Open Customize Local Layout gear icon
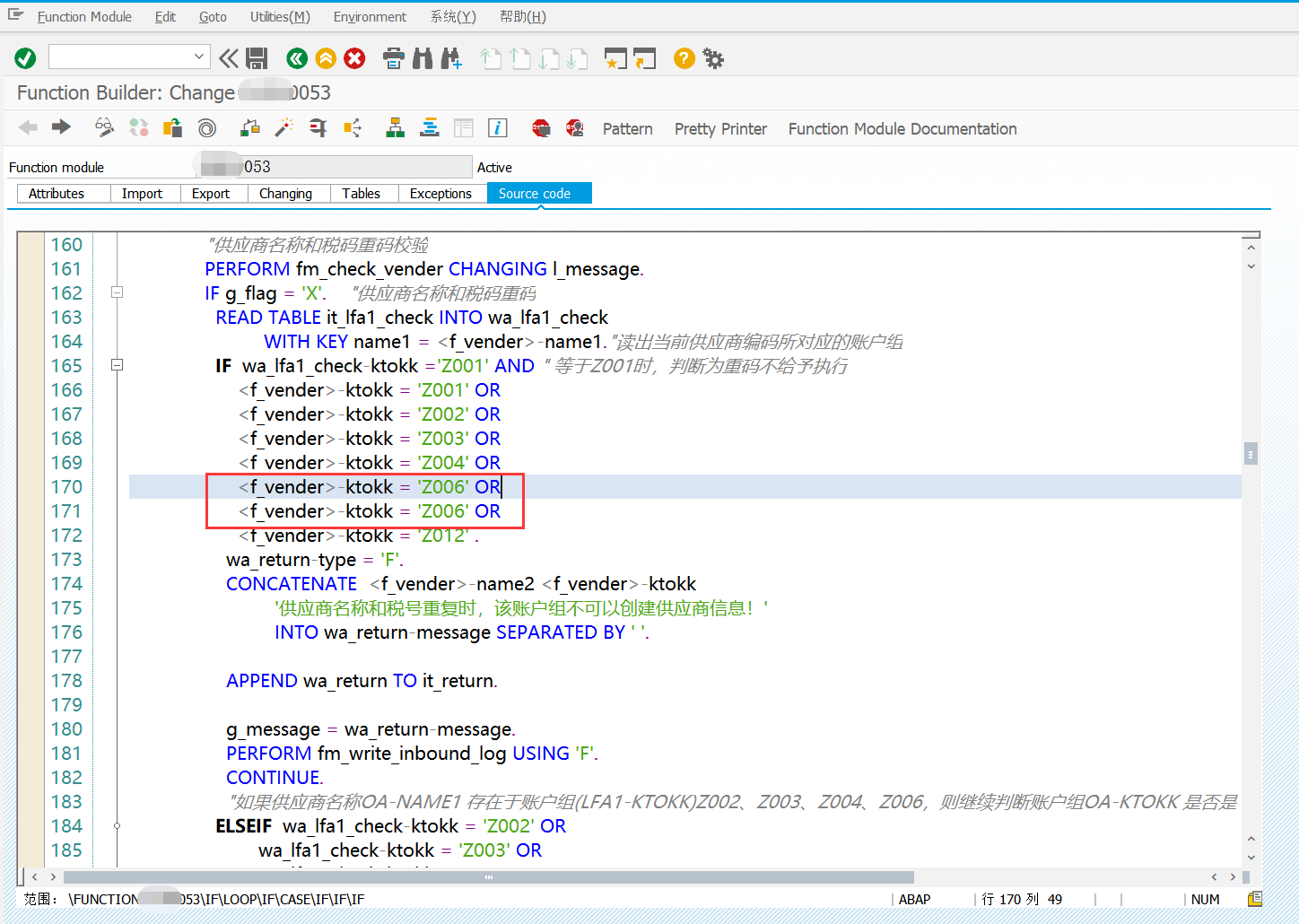 tap(713, 58)
